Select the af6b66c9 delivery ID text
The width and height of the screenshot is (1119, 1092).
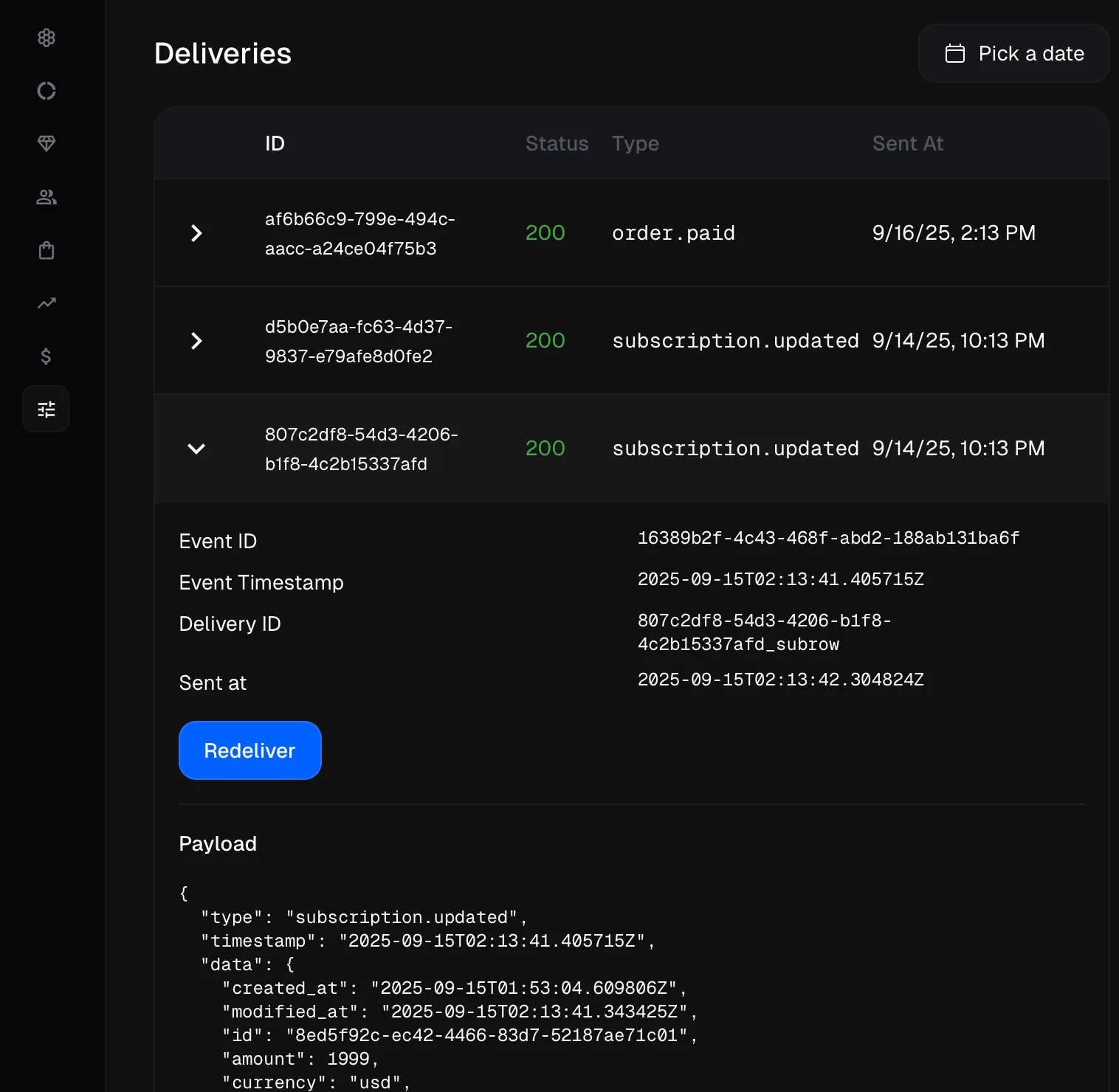[x=359, y=233]
